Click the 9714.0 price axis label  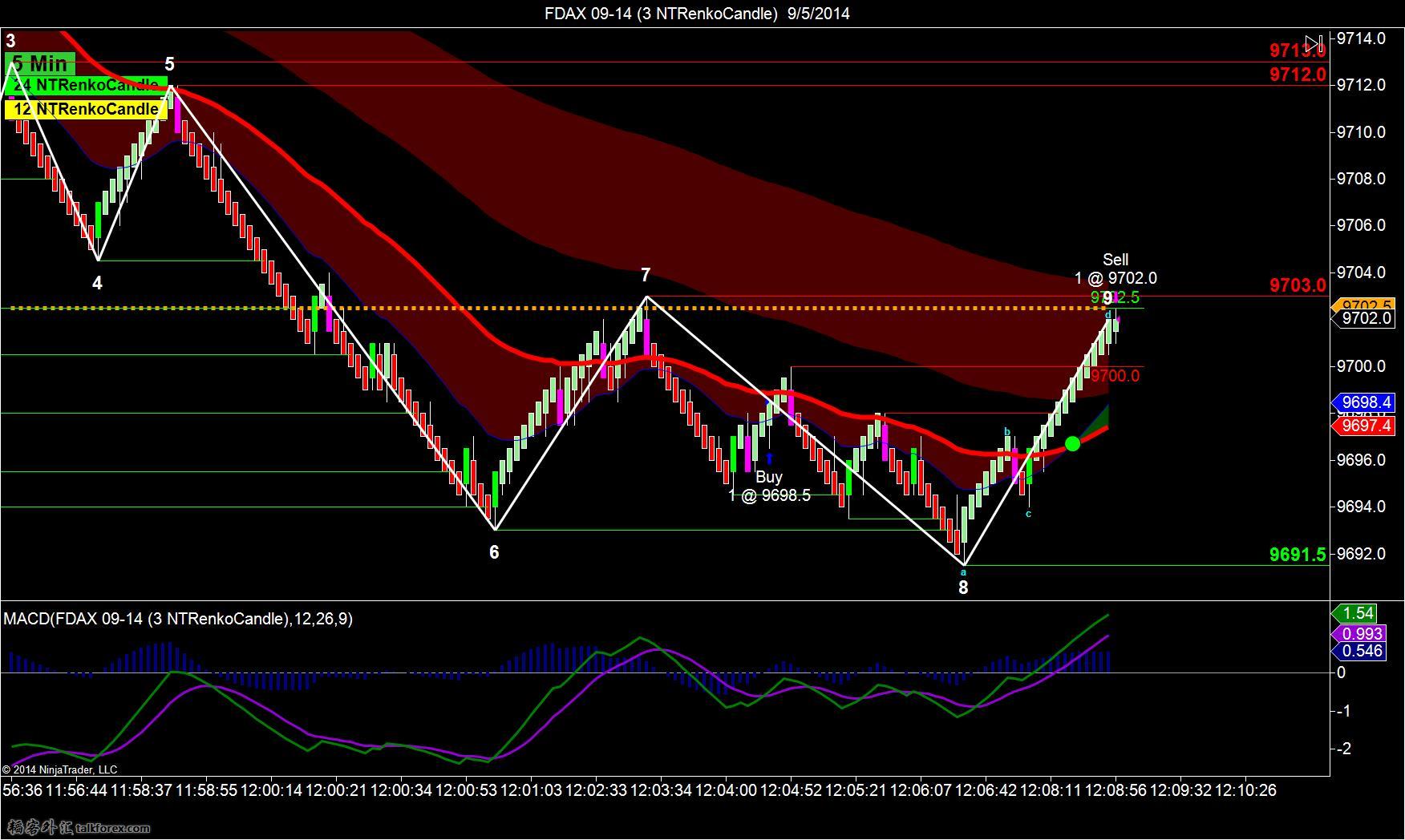(1361, 38)
